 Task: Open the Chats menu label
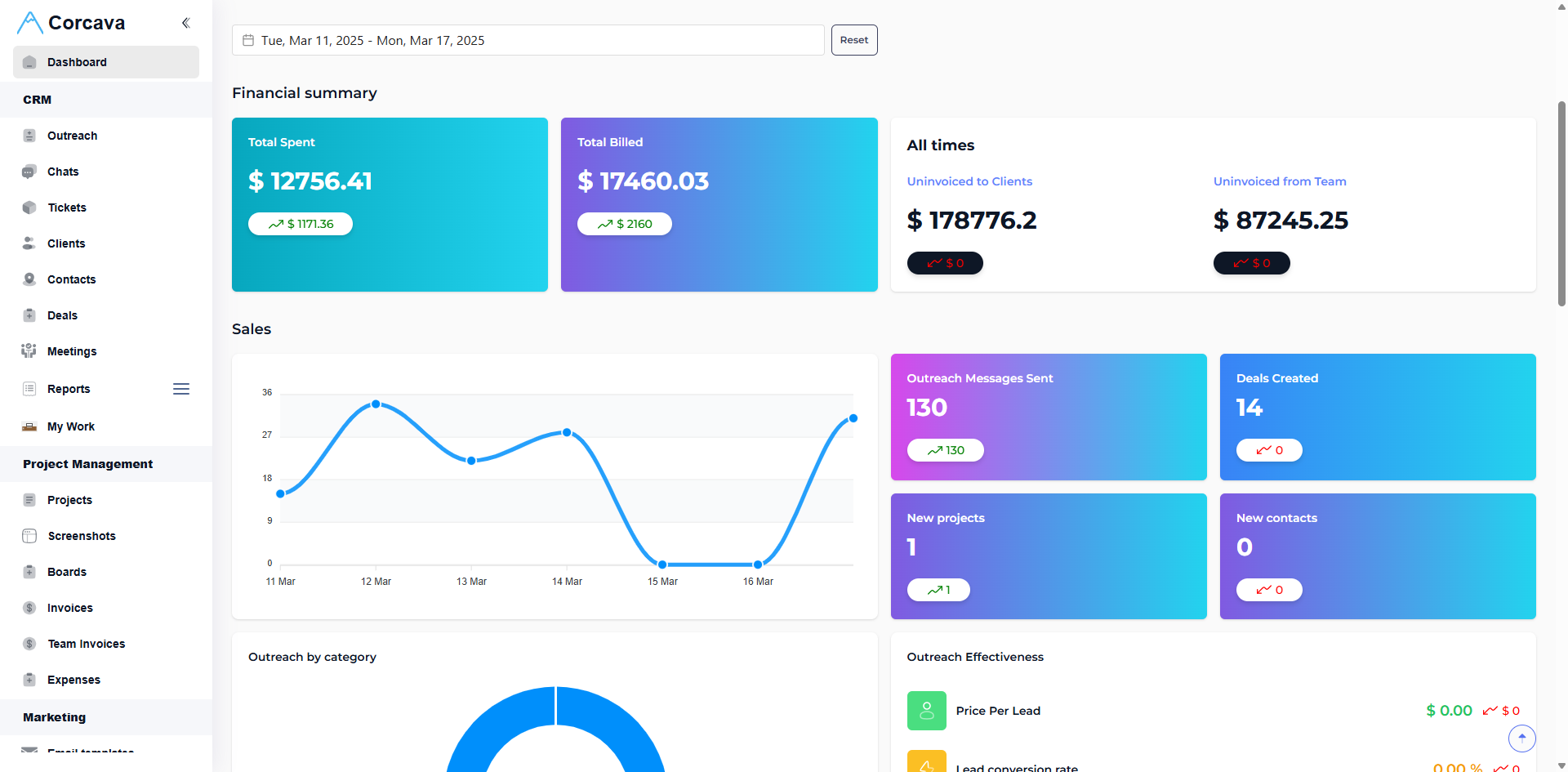[x=63, y=172]
